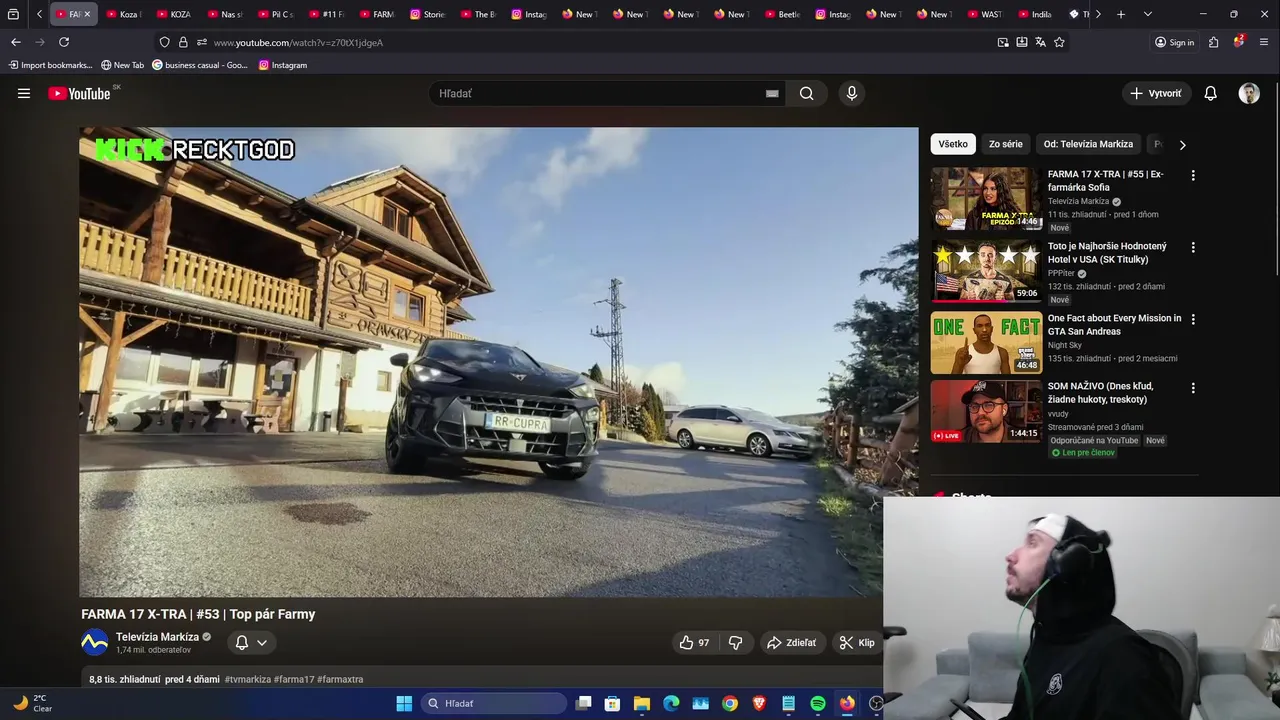This screenshot has height=720, width=1280.
Task: Open options for SOM NAŽIVO video
Action: click(x=1192, y=387)
